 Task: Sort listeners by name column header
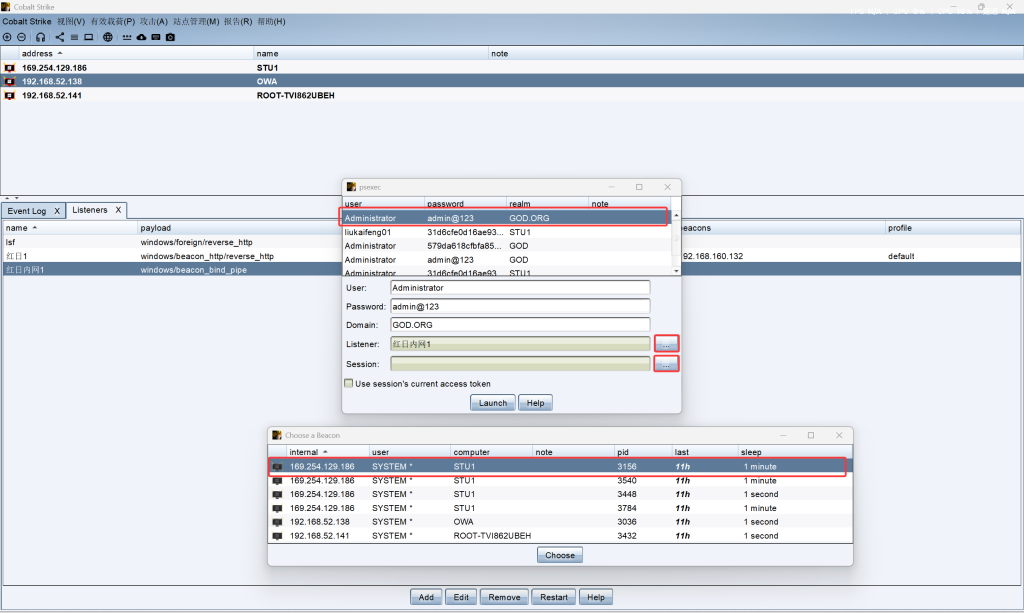(x=69, y=228)
